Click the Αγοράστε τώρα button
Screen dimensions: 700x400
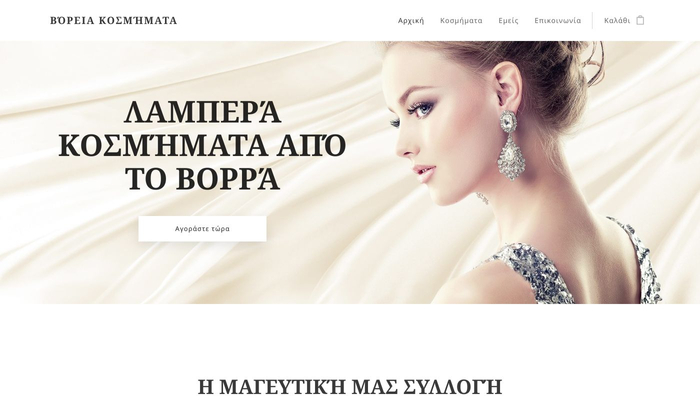pyautogui.click(x=202, y=229)
